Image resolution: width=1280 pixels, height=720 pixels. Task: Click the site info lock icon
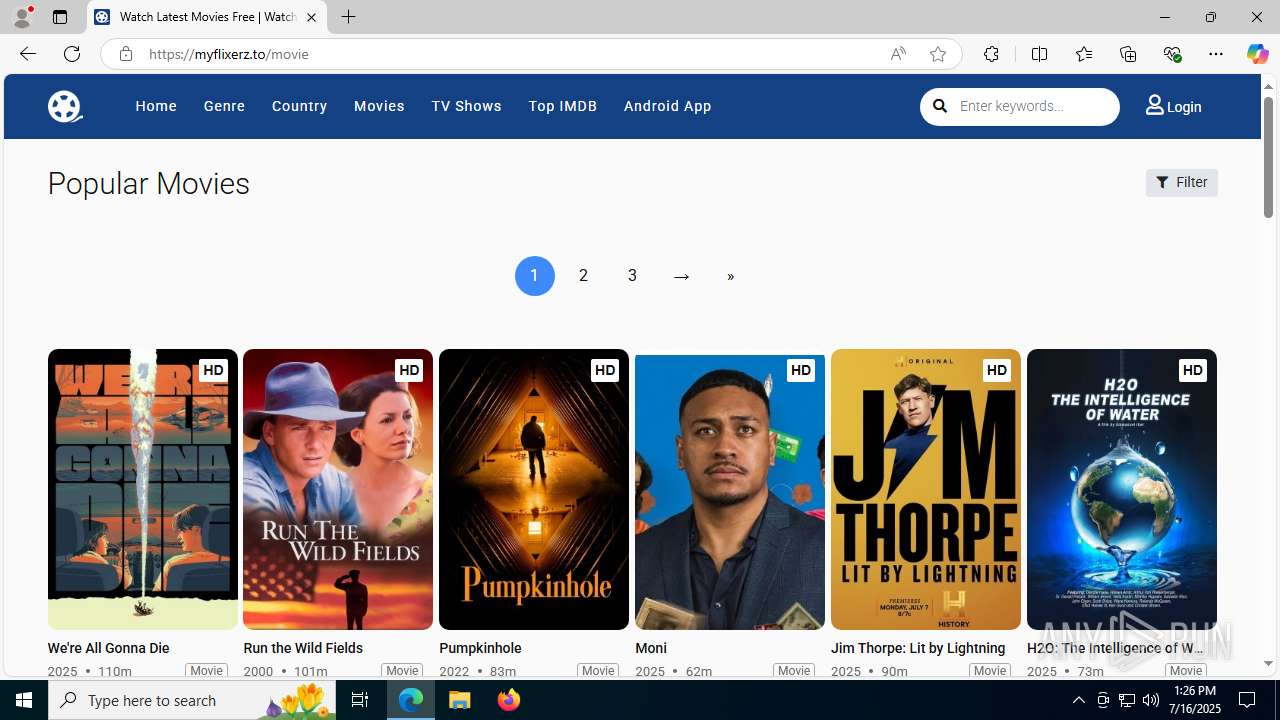coord(125,54)
